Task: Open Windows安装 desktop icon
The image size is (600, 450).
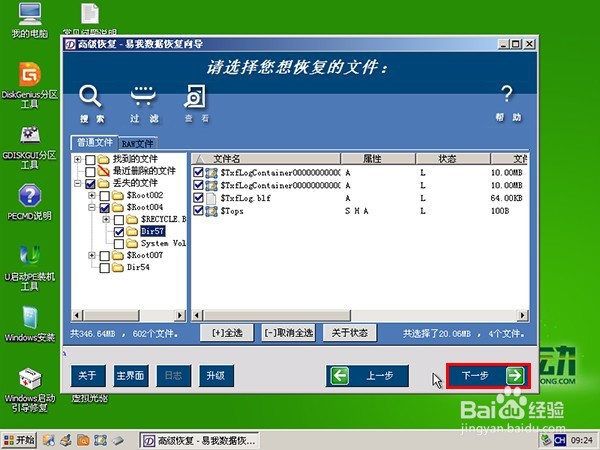Action: pos(30,318)
